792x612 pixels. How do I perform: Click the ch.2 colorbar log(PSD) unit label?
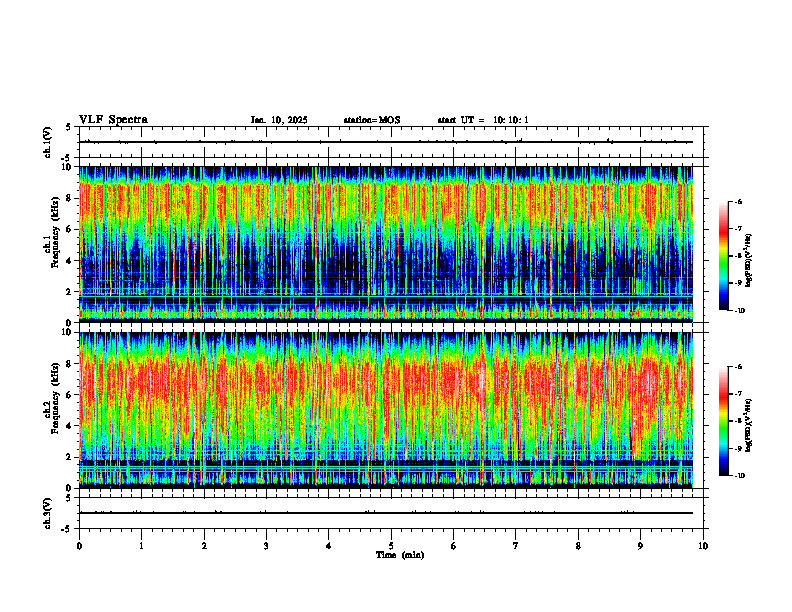(x=749, y=425)
